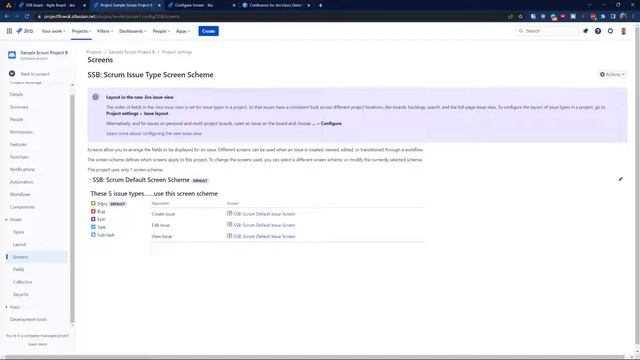The width and height of the screenshot is (640, 360).
Task: Click the Projects breadcrumb link
Action: 94,52
